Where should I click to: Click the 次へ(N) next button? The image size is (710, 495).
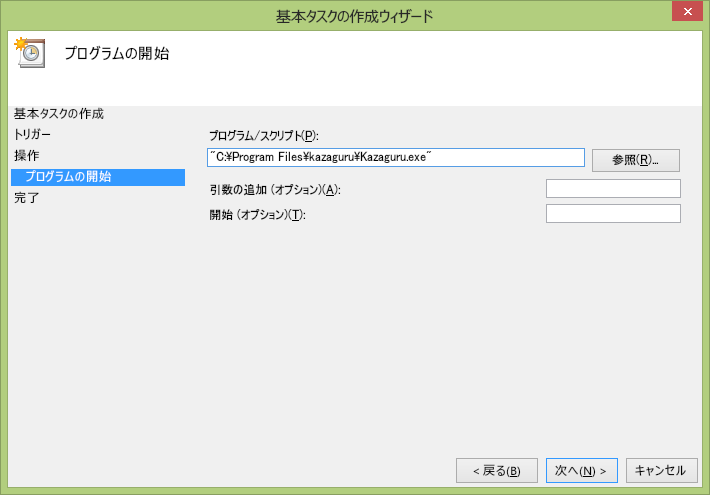coord(581,471)
